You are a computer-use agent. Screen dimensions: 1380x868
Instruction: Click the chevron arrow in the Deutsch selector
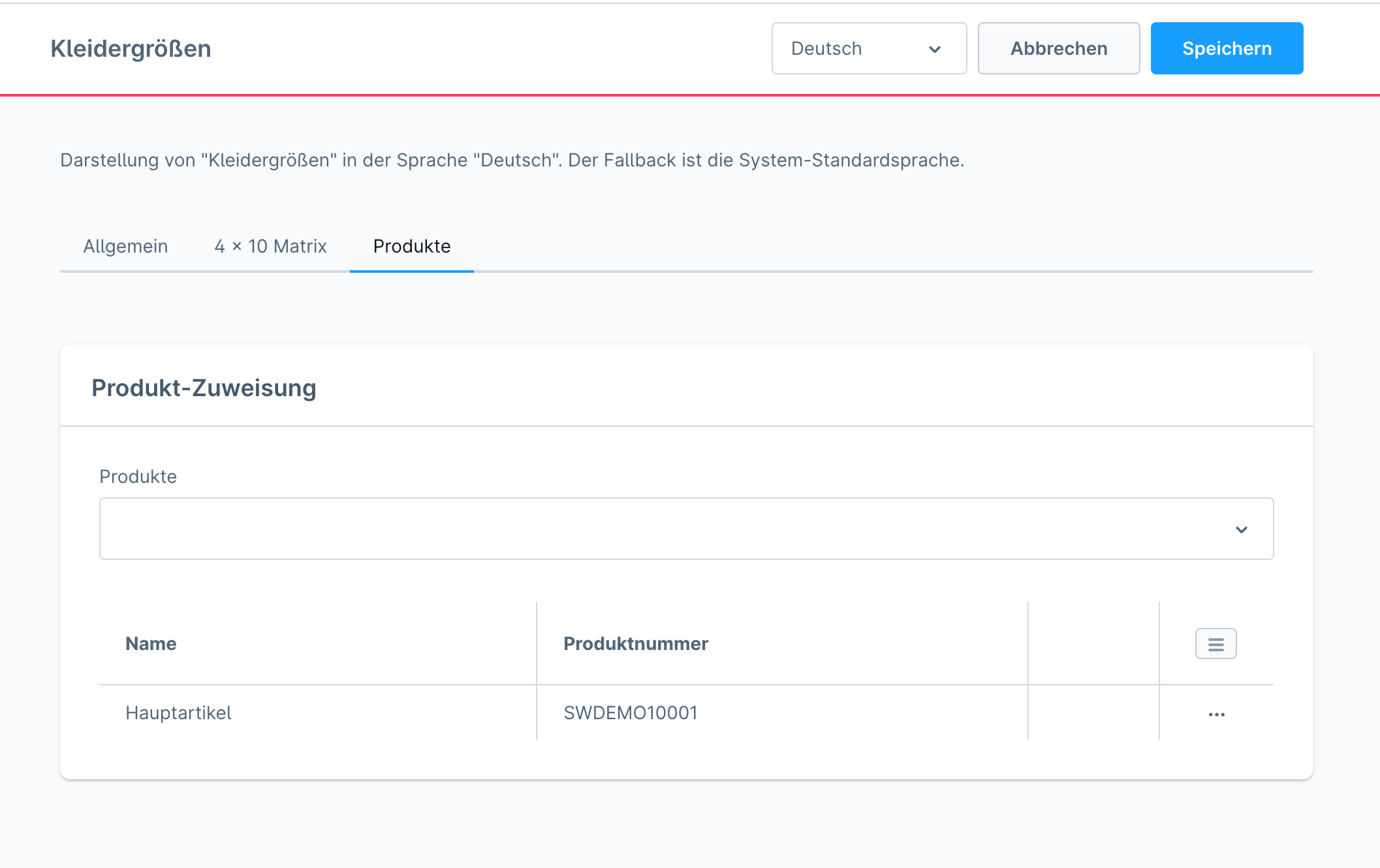(935, 50)
